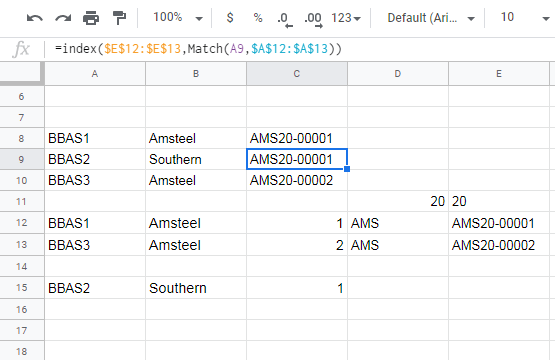Screen dimensions: 555x360
Task: Click cell D11 containing 20
Action: pyautogui.click(x=398, y=201)
